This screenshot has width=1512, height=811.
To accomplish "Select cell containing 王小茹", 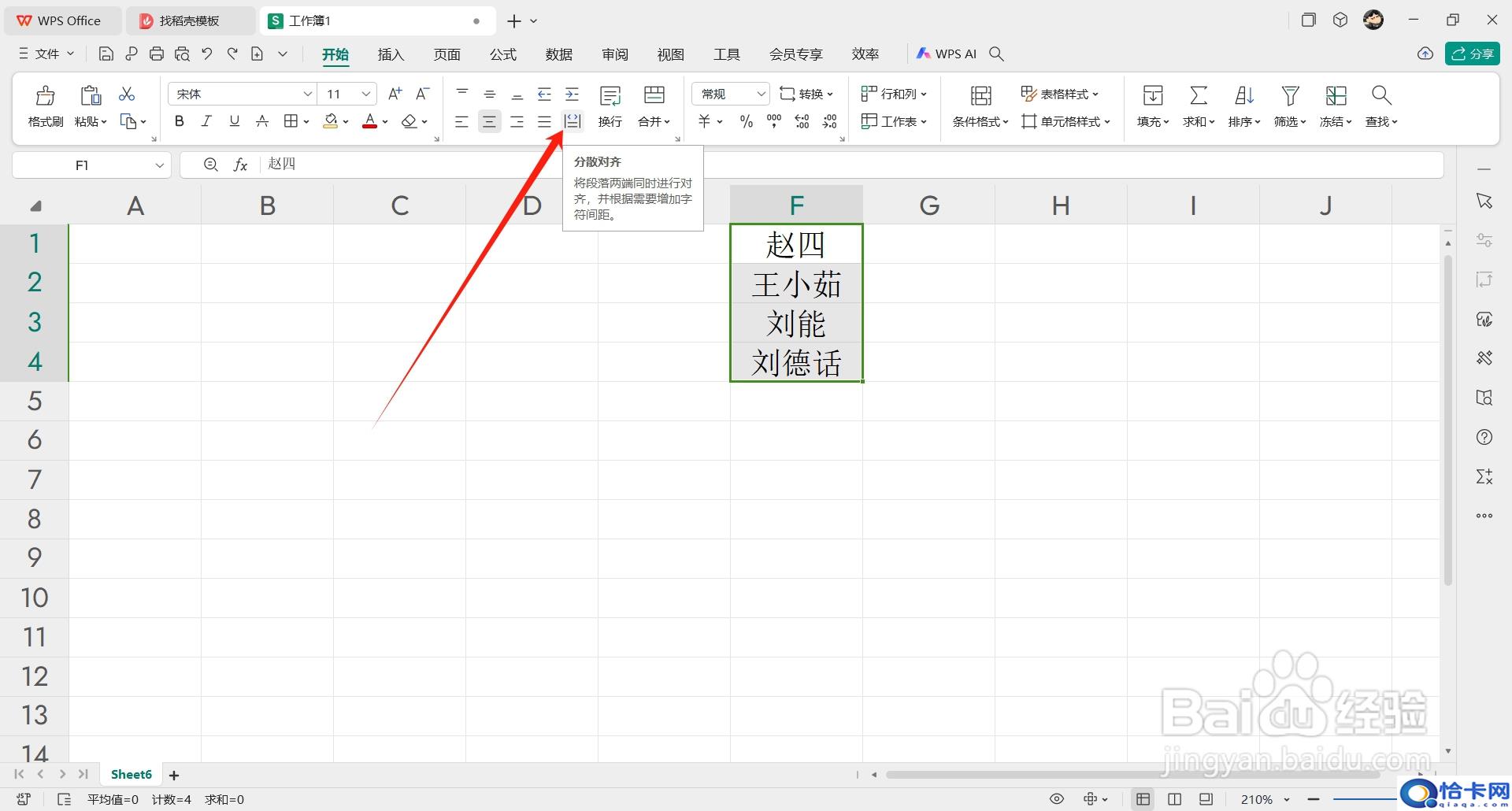I will click(x=796, y=283).
